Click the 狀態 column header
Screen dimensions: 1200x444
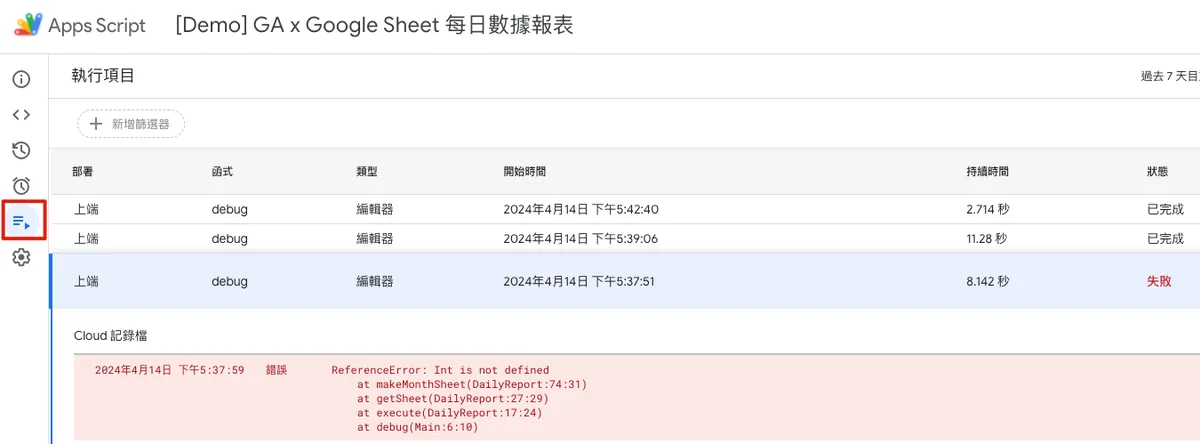click(1158, 172)
